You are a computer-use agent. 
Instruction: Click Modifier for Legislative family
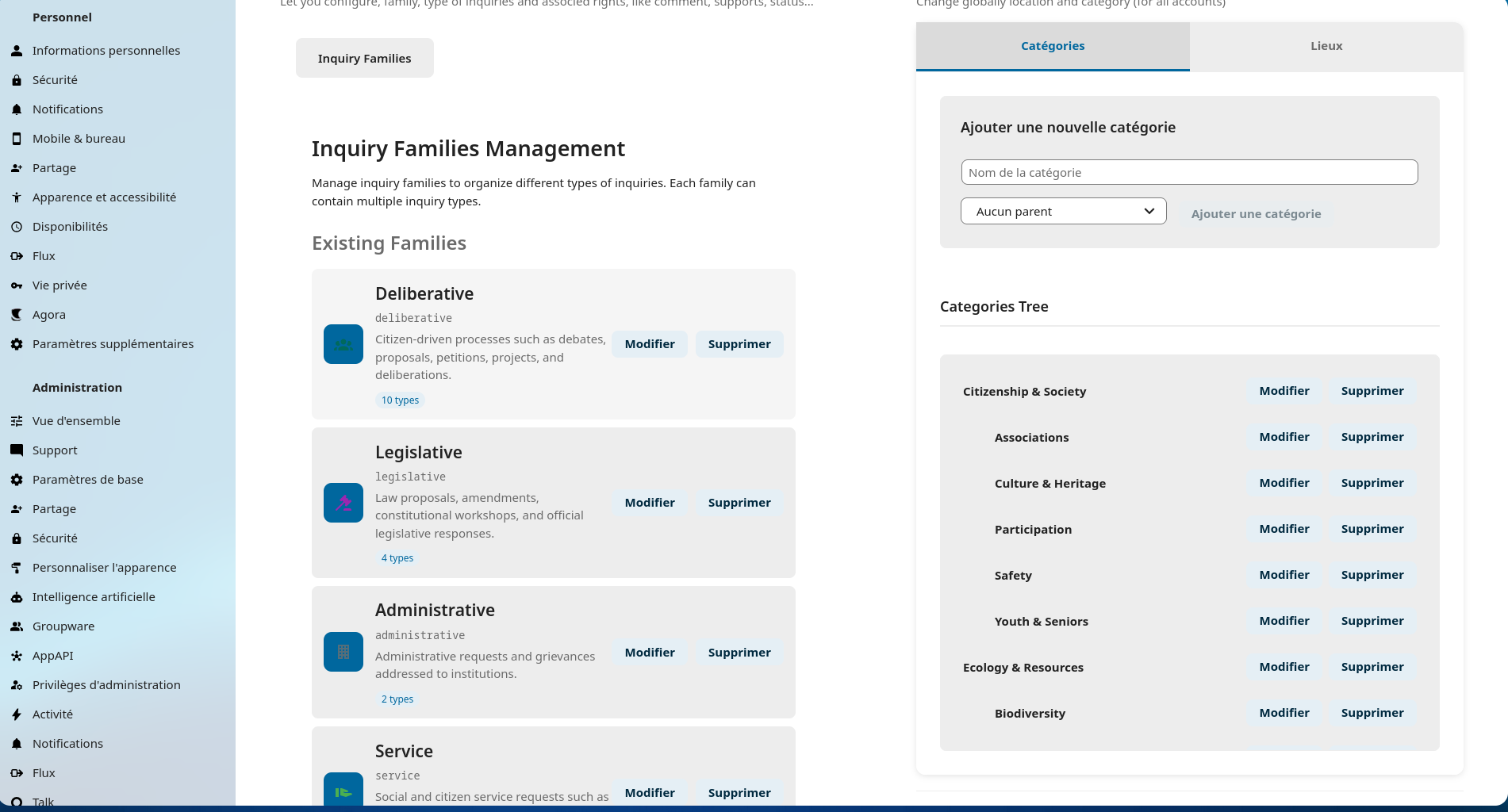(x=650, y=503)
